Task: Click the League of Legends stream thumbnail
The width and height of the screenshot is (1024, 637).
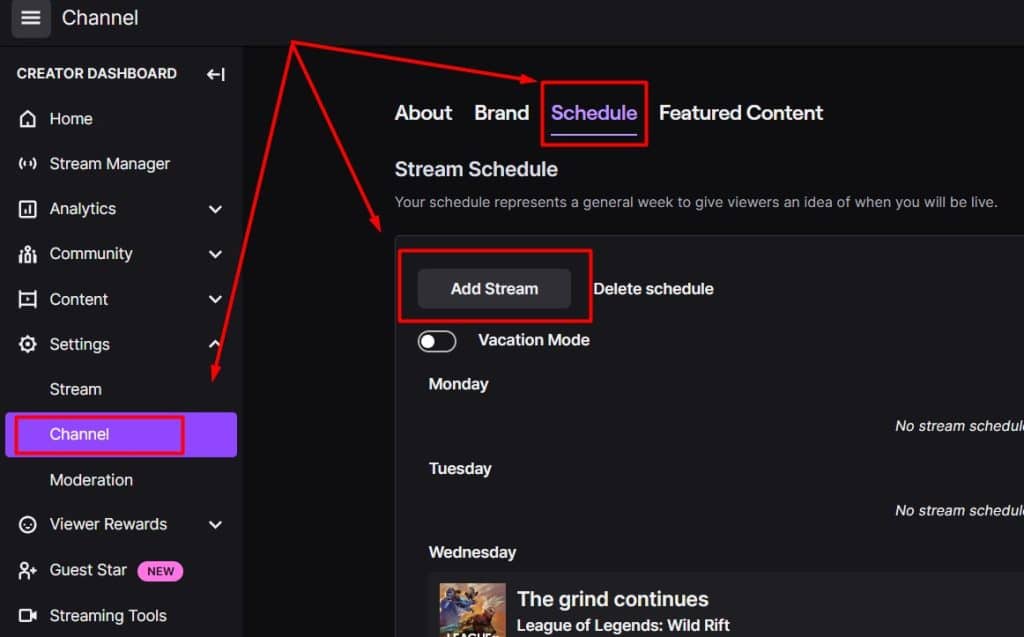Action: tap(472, 610)
